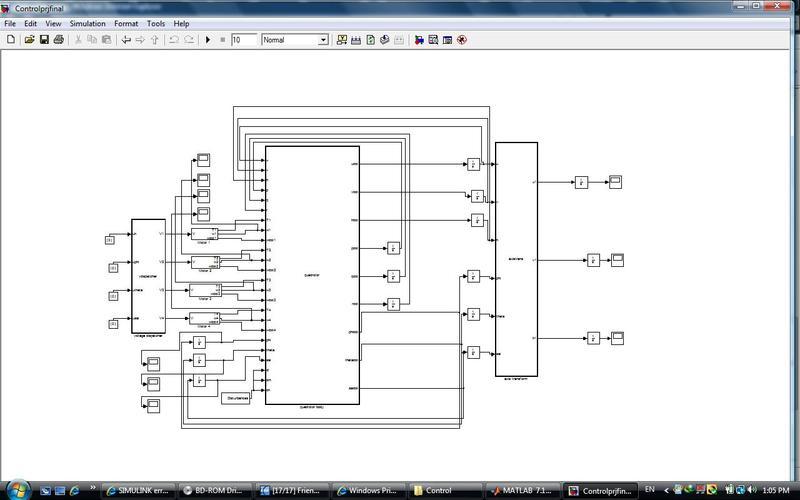Click the New model icon

pyautogui.click(x=11, y=40)
